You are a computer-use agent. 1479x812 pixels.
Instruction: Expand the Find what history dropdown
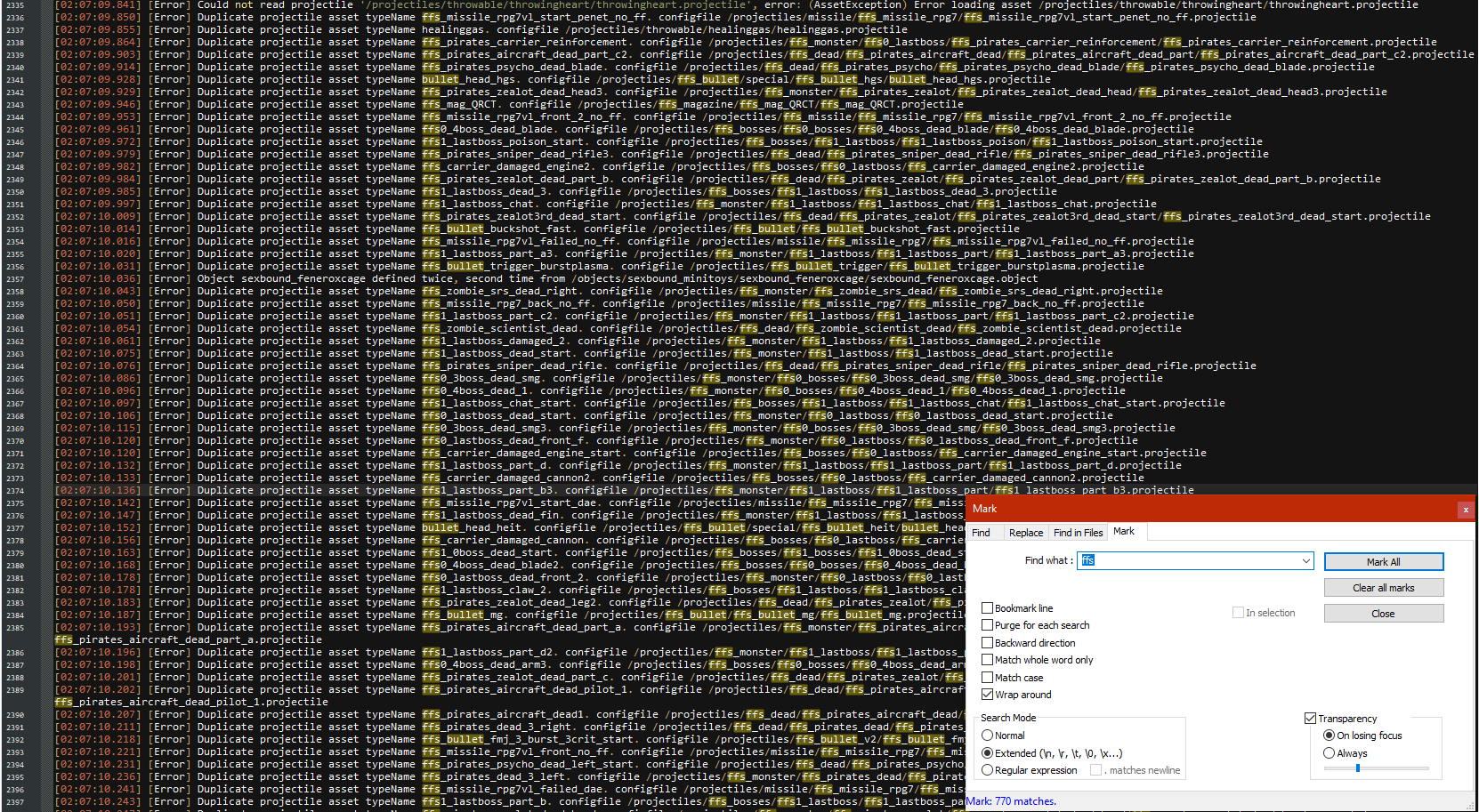click(1306, 560)
